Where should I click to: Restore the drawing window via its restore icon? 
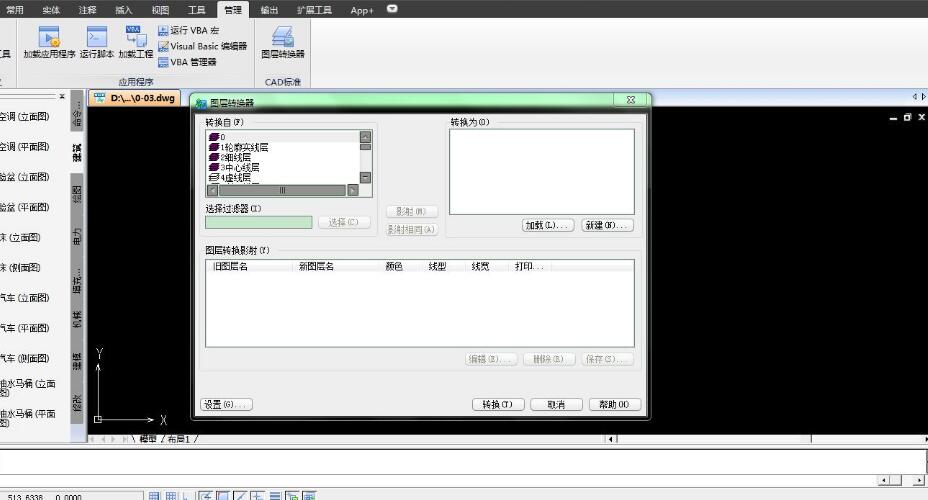click(907, 117)
